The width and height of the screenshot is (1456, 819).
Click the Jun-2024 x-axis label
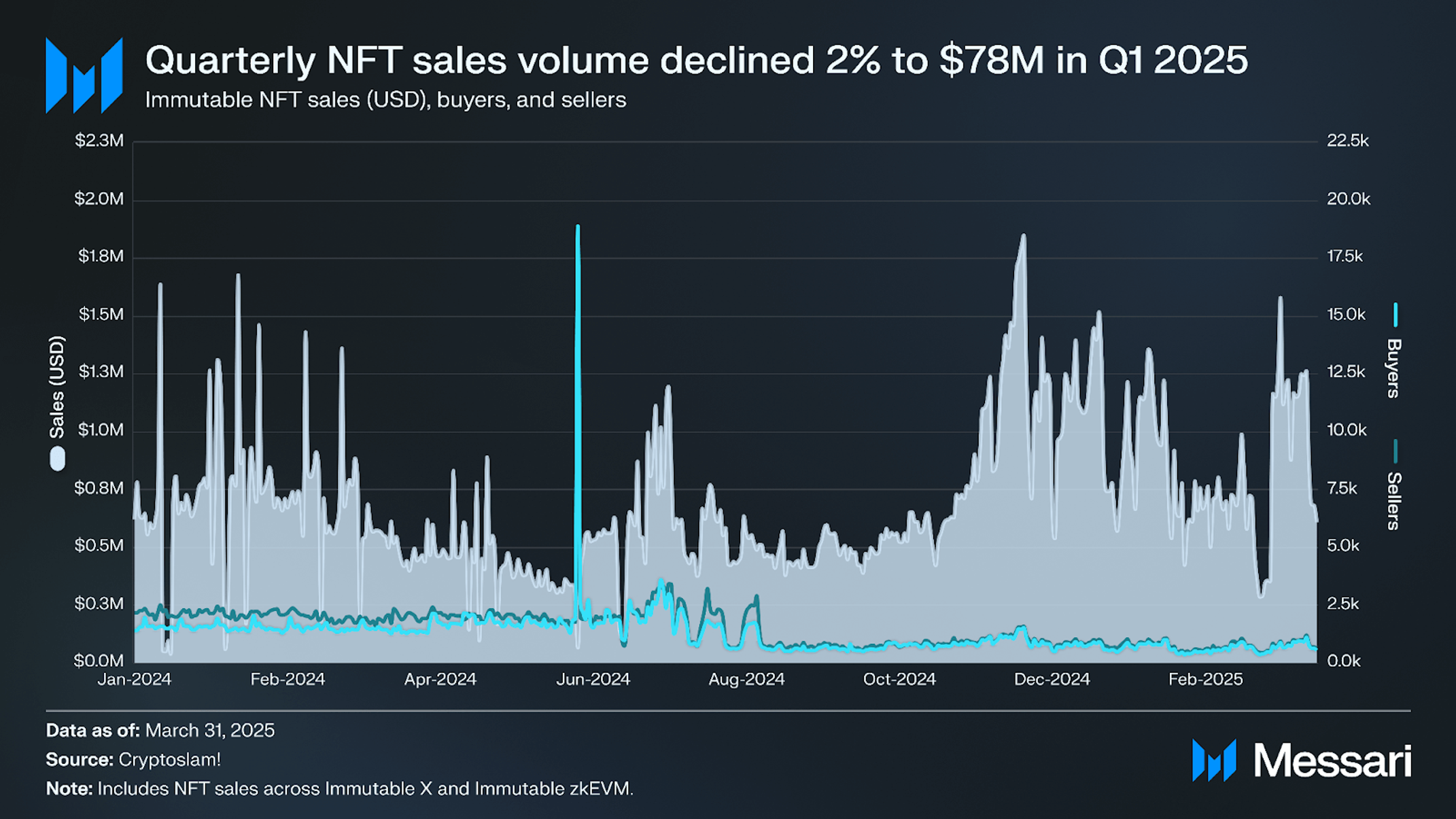593,679
